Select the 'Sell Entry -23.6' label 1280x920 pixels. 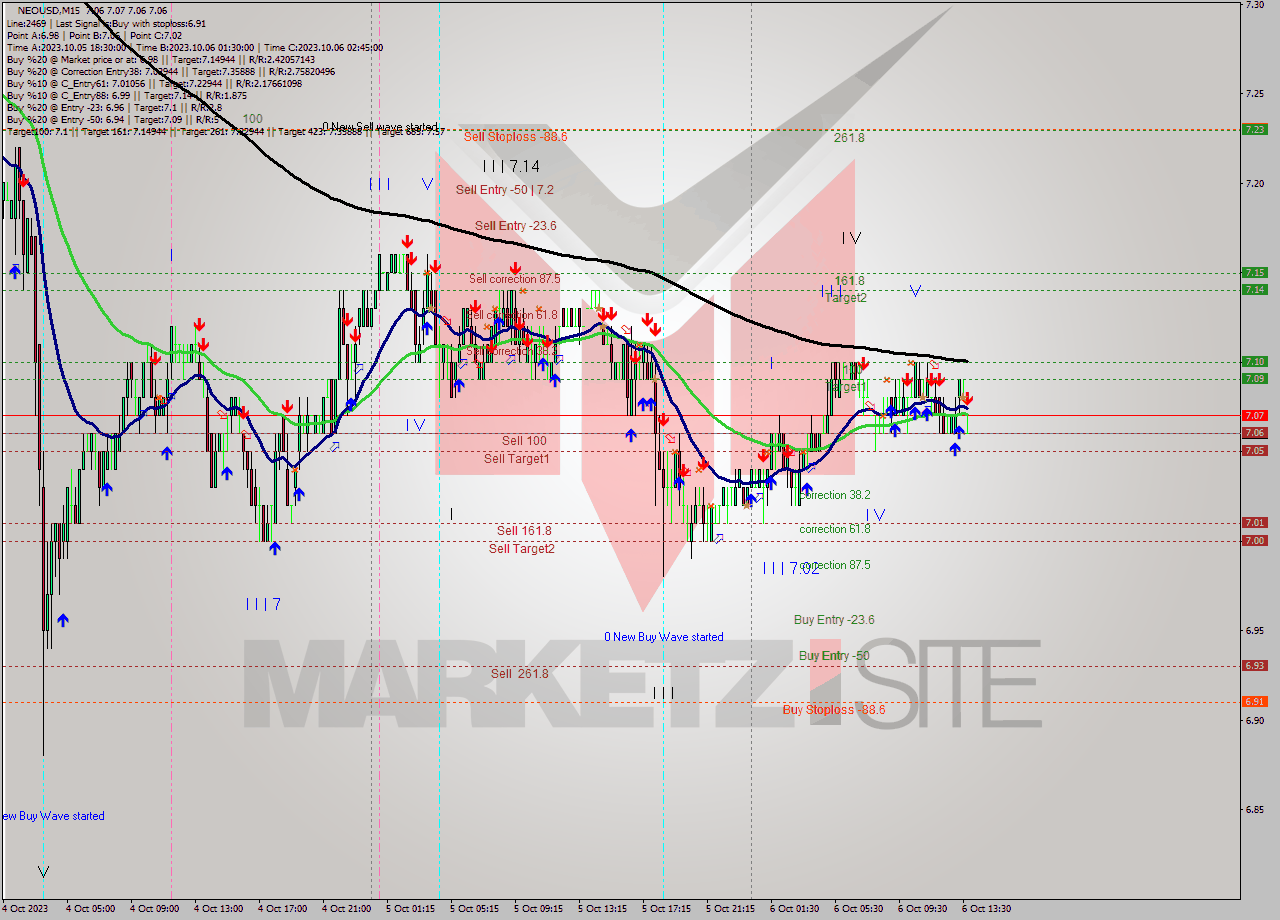[x=515, y=226]
